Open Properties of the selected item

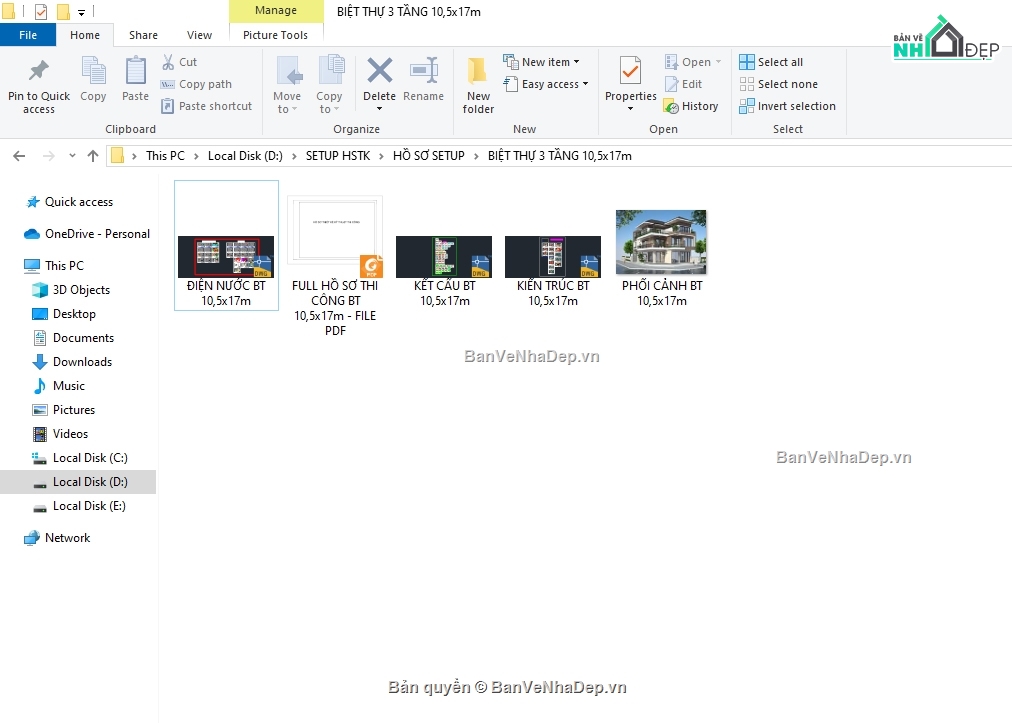(x=630, y=73)
